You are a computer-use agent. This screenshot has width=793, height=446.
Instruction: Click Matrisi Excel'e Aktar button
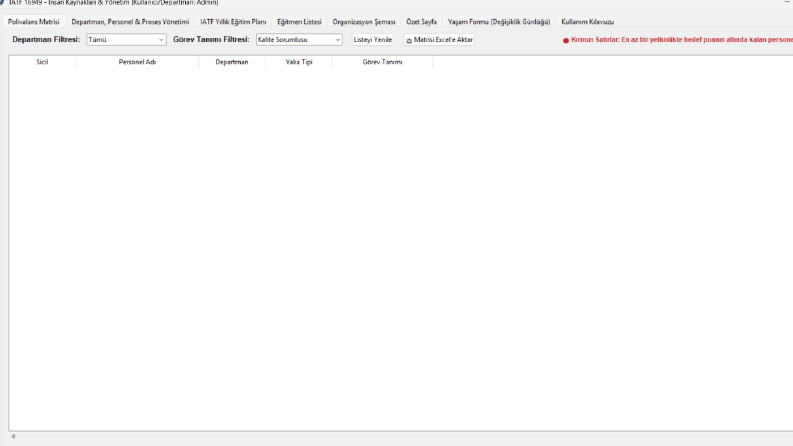(439, 39)
